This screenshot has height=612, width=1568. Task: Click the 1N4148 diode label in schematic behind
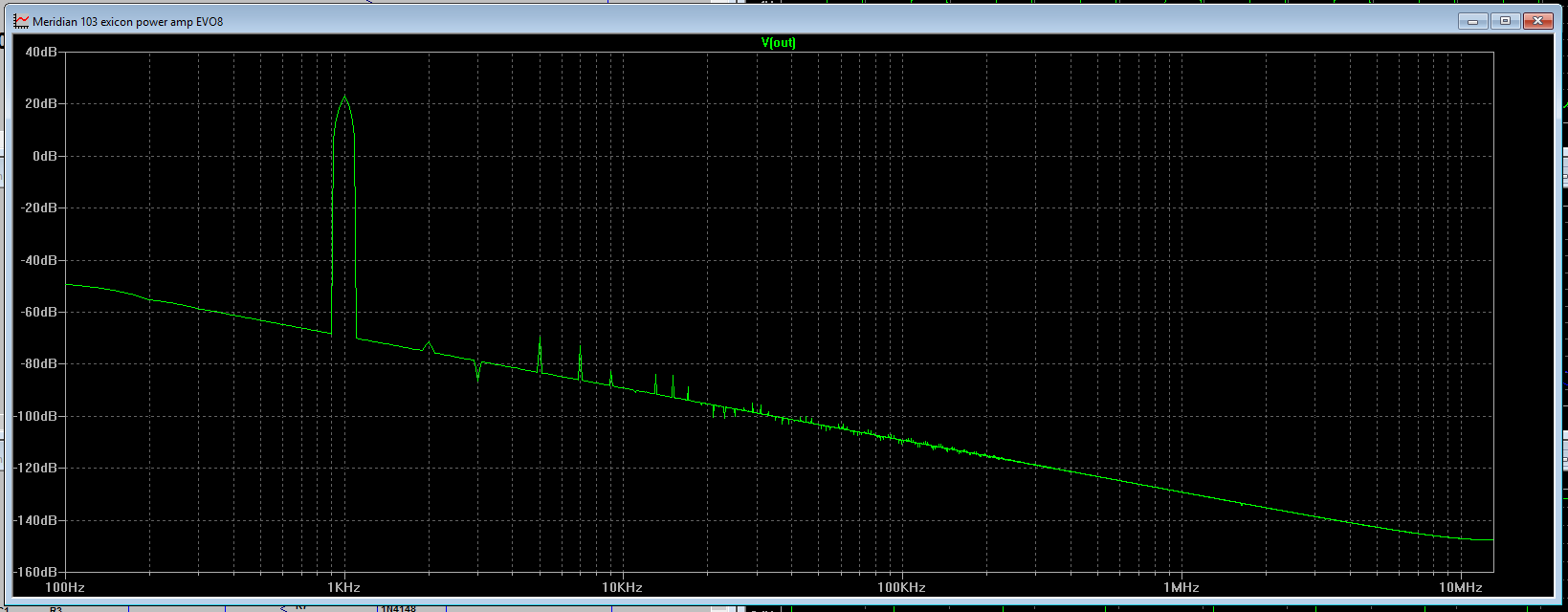(x=398, y=608)
